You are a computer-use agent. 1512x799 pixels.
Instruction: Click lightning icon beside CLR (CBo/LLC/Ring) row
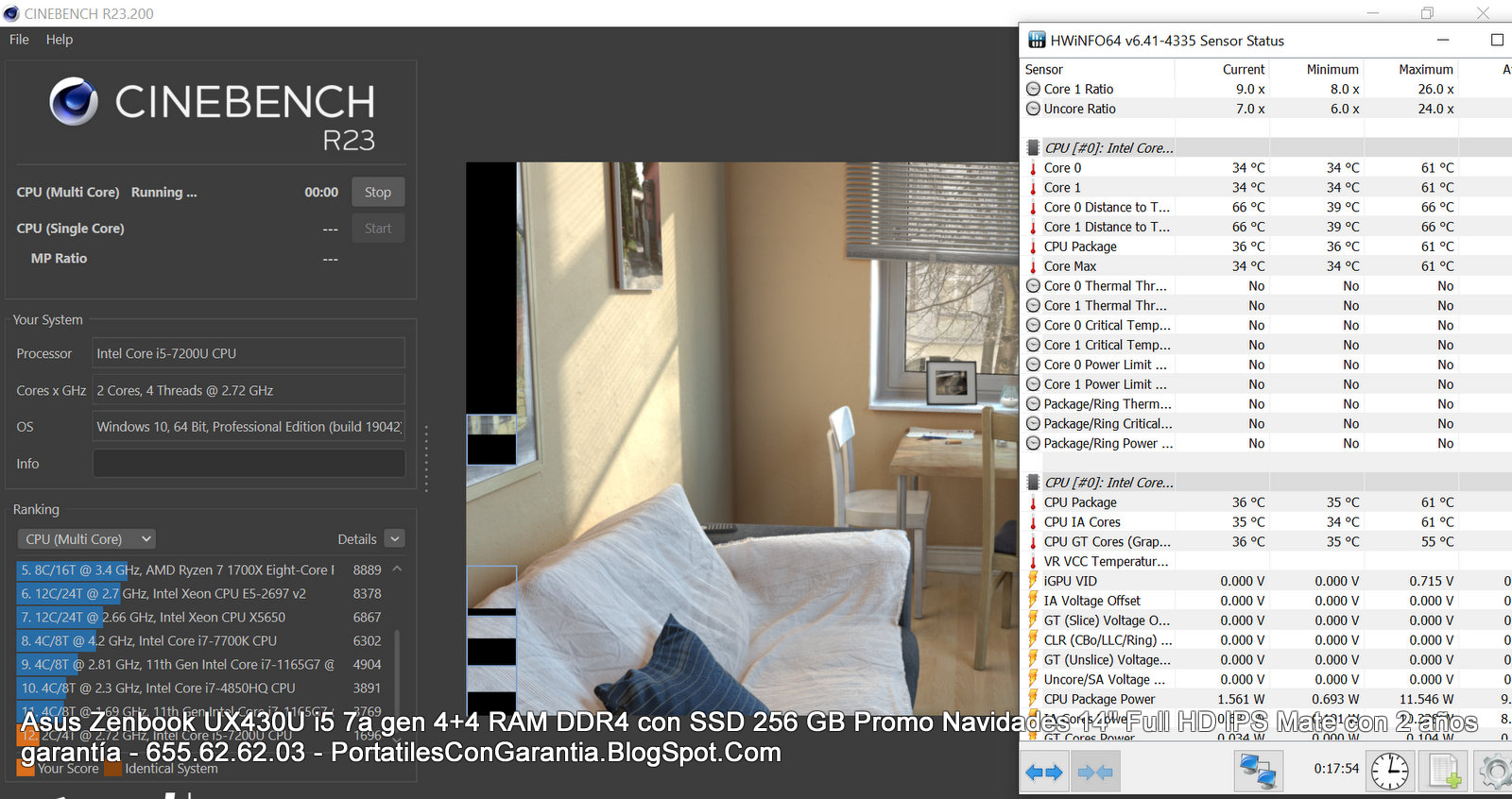(1033, 639)
